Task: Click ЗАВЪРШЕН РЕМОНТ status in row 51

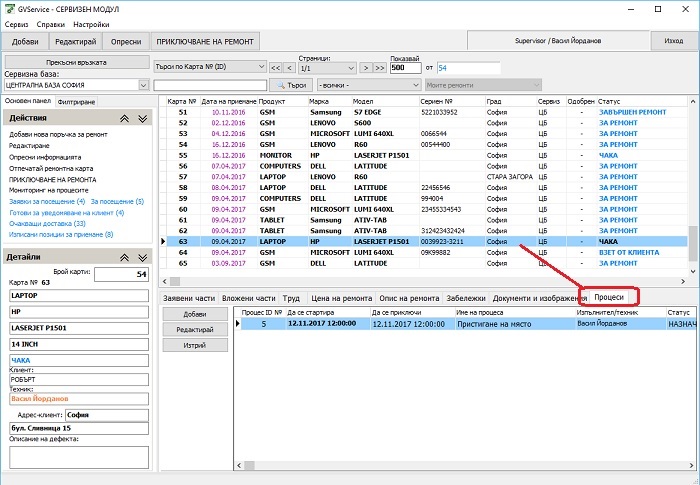Action: coord(633,112)
